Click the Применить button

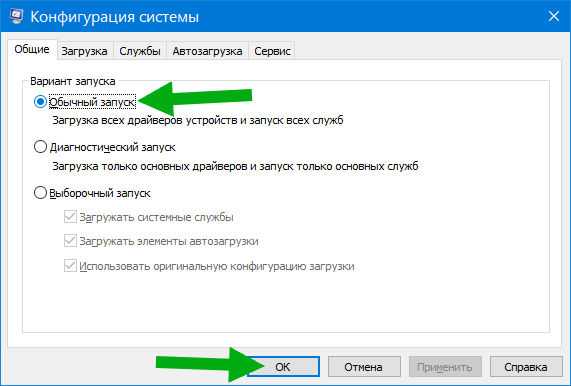click(445, 367)
